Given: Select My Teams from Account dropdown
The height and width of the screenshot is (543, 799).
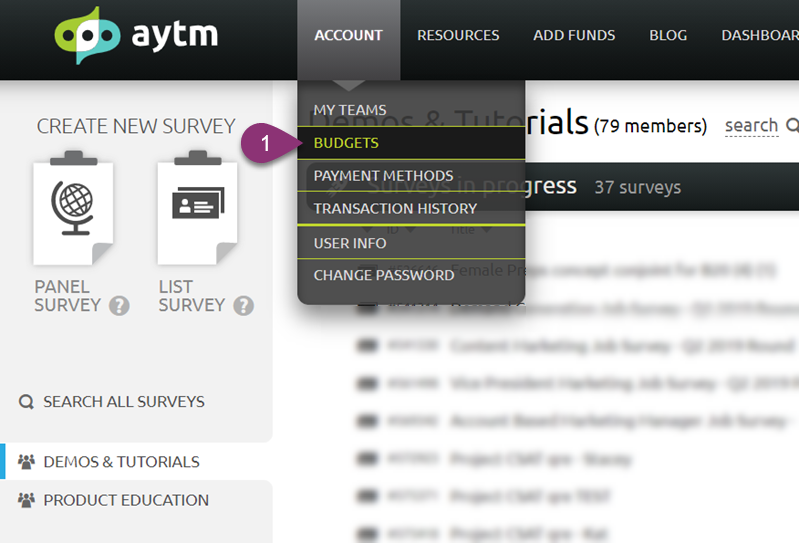Looking at the screenshot, I should tap(411, 110).
